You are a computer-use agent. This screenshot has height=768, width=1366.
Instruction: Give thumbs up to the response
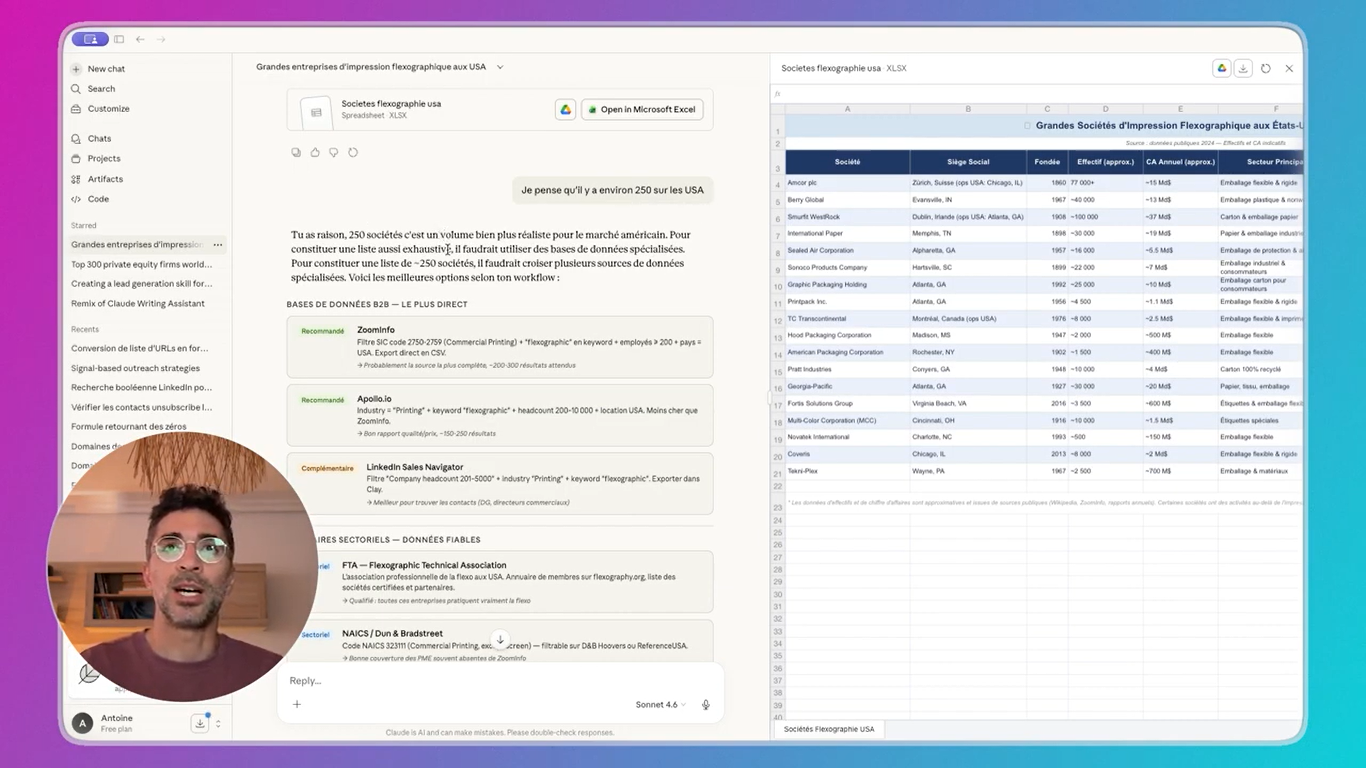coord(315,153)
